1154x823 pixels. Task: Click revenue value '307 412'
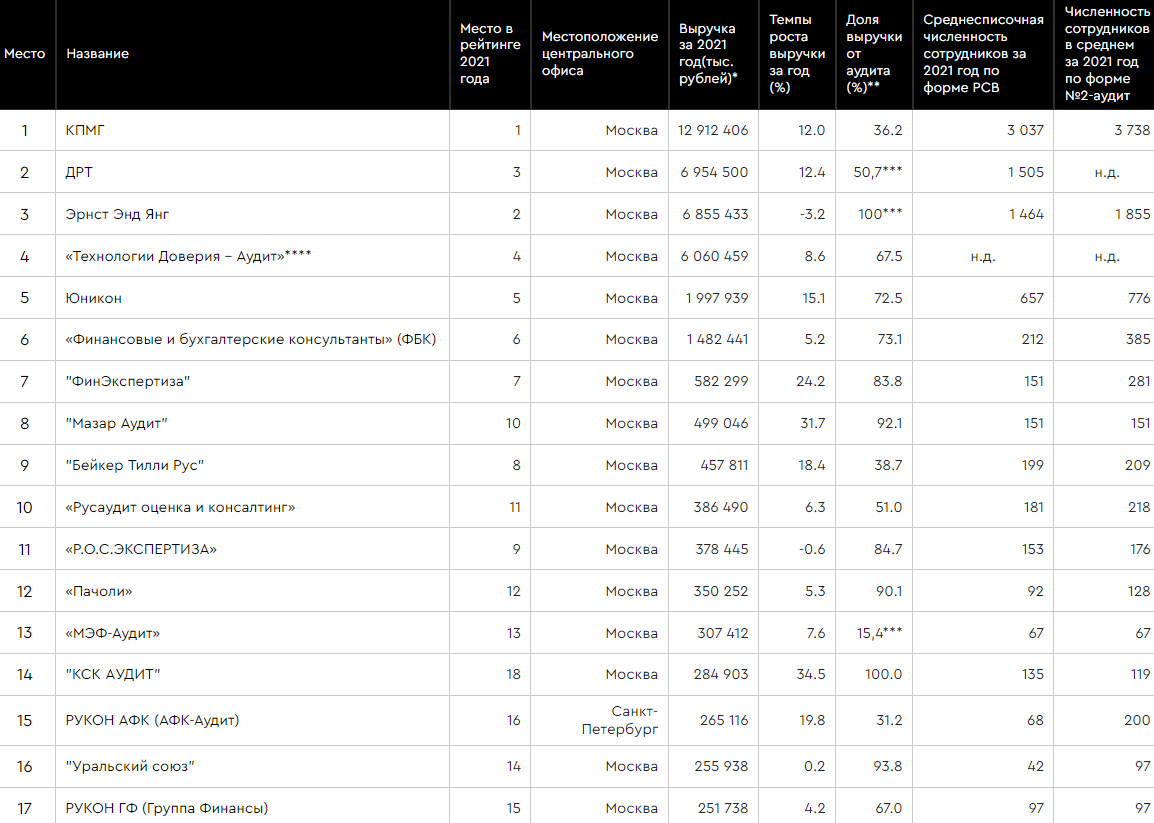[x=723, y=633]
